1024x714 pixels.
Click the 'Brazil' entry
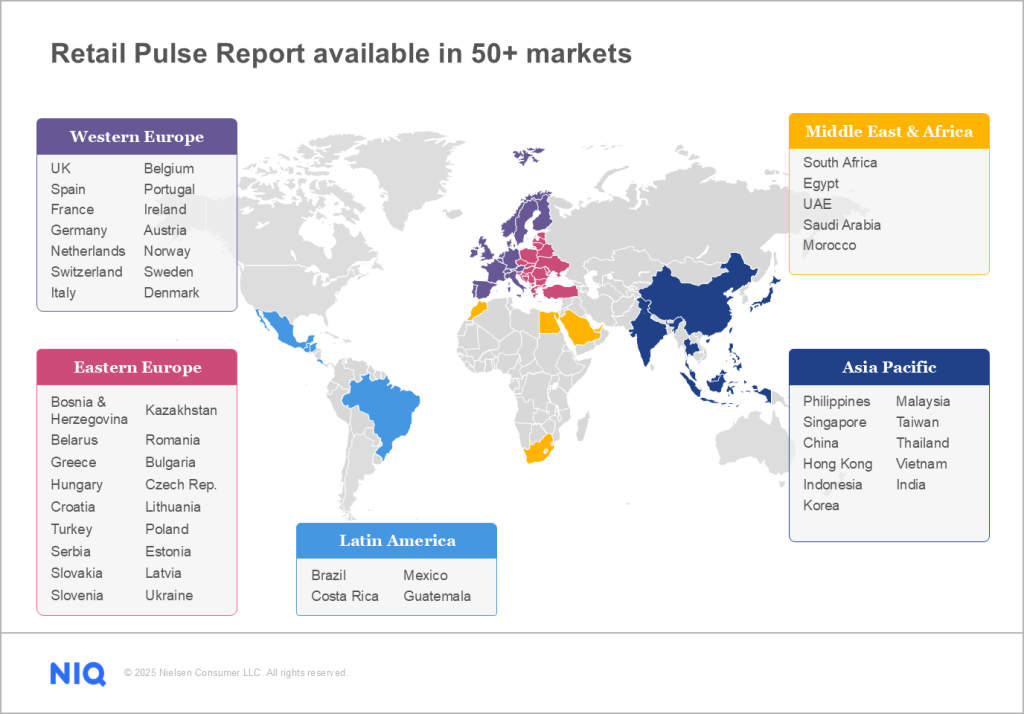[x=328, y=576]
